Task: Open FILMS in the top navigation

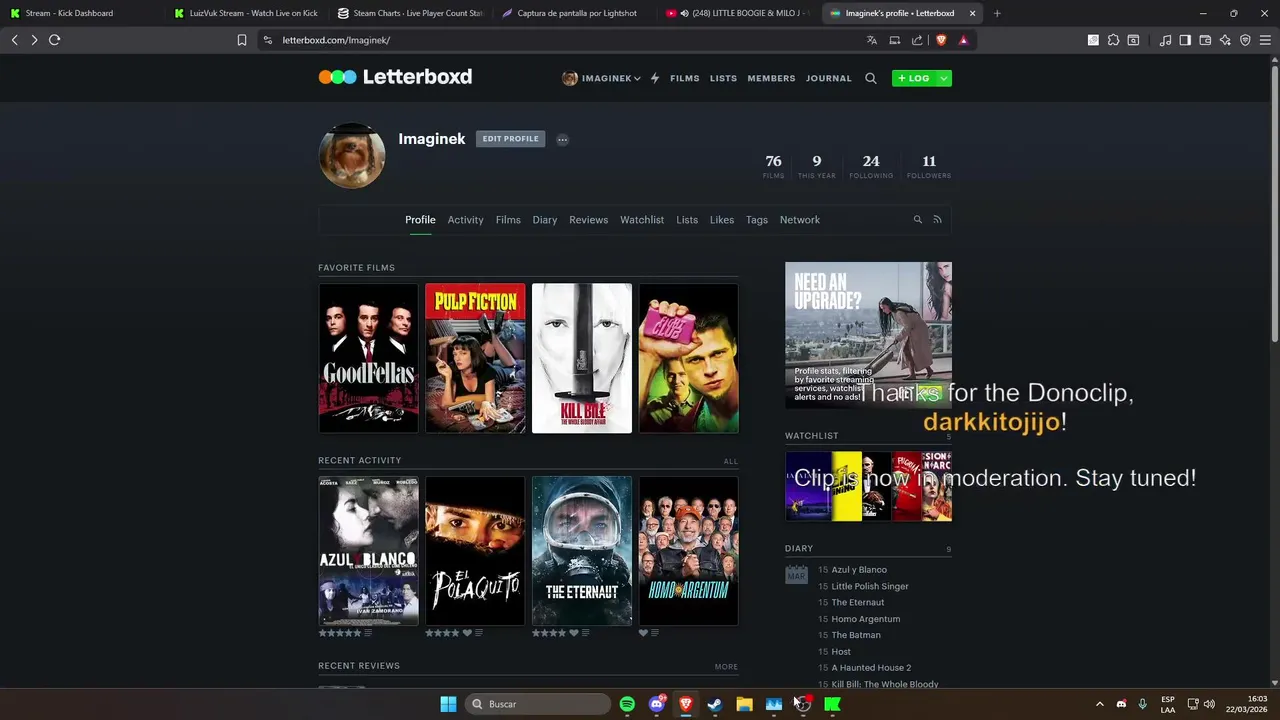Action: 685,78
